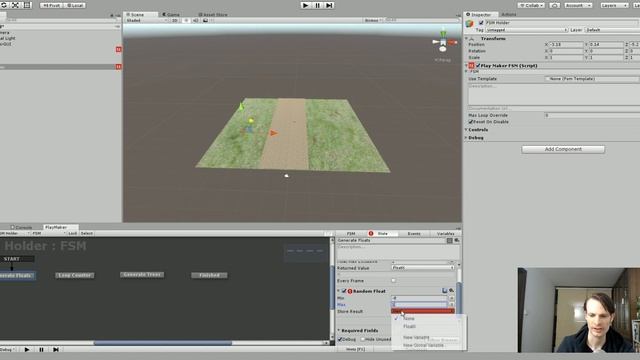The width and height of the screenshot is (640, 360).
Task: Open the Gizmos dropdown in Scene view
Action: pos(373,20)
